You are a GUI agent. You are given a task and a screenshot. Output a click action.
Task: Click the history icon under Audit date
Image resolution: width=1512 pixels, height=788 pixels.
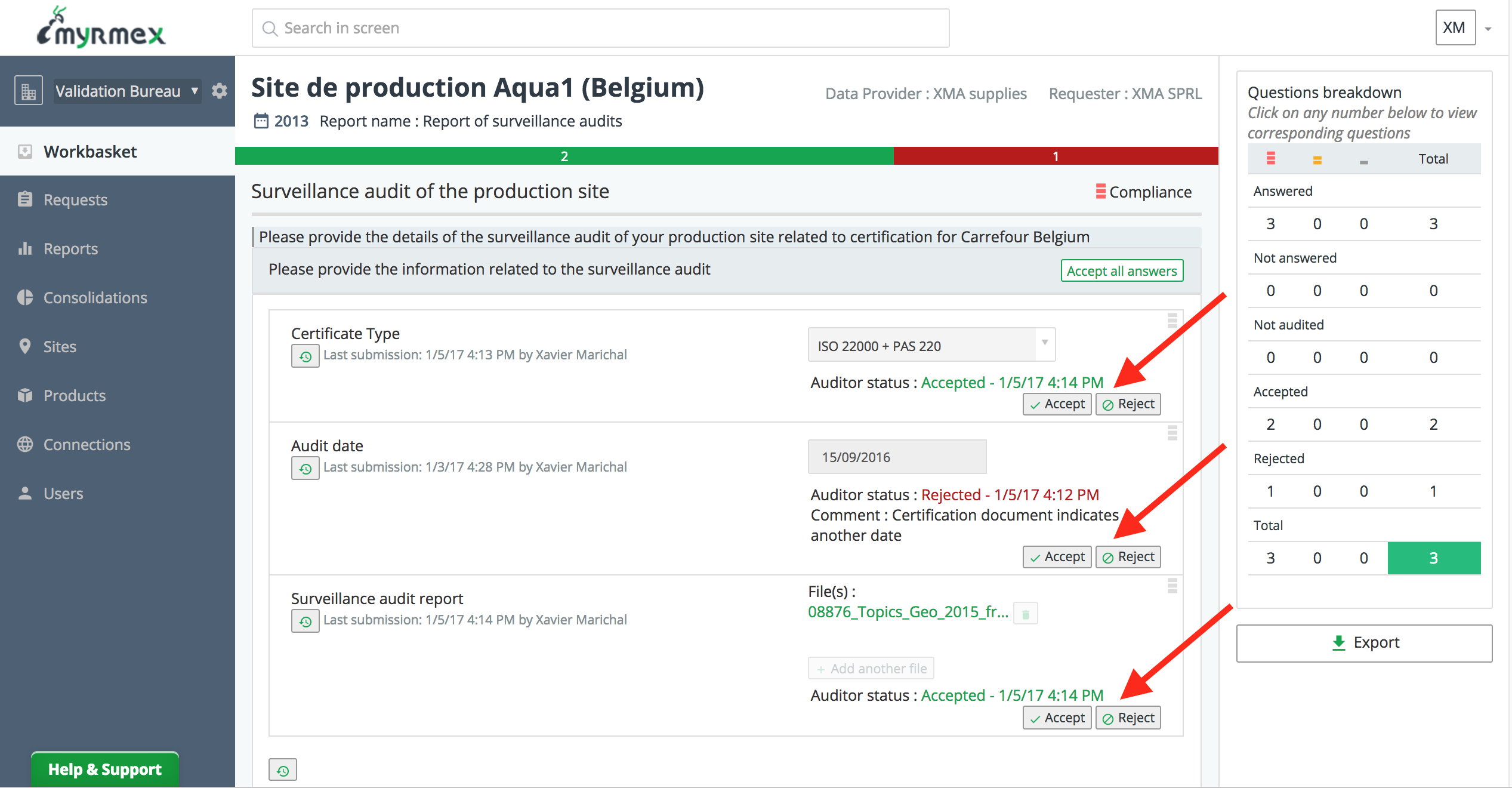[305, 469]
